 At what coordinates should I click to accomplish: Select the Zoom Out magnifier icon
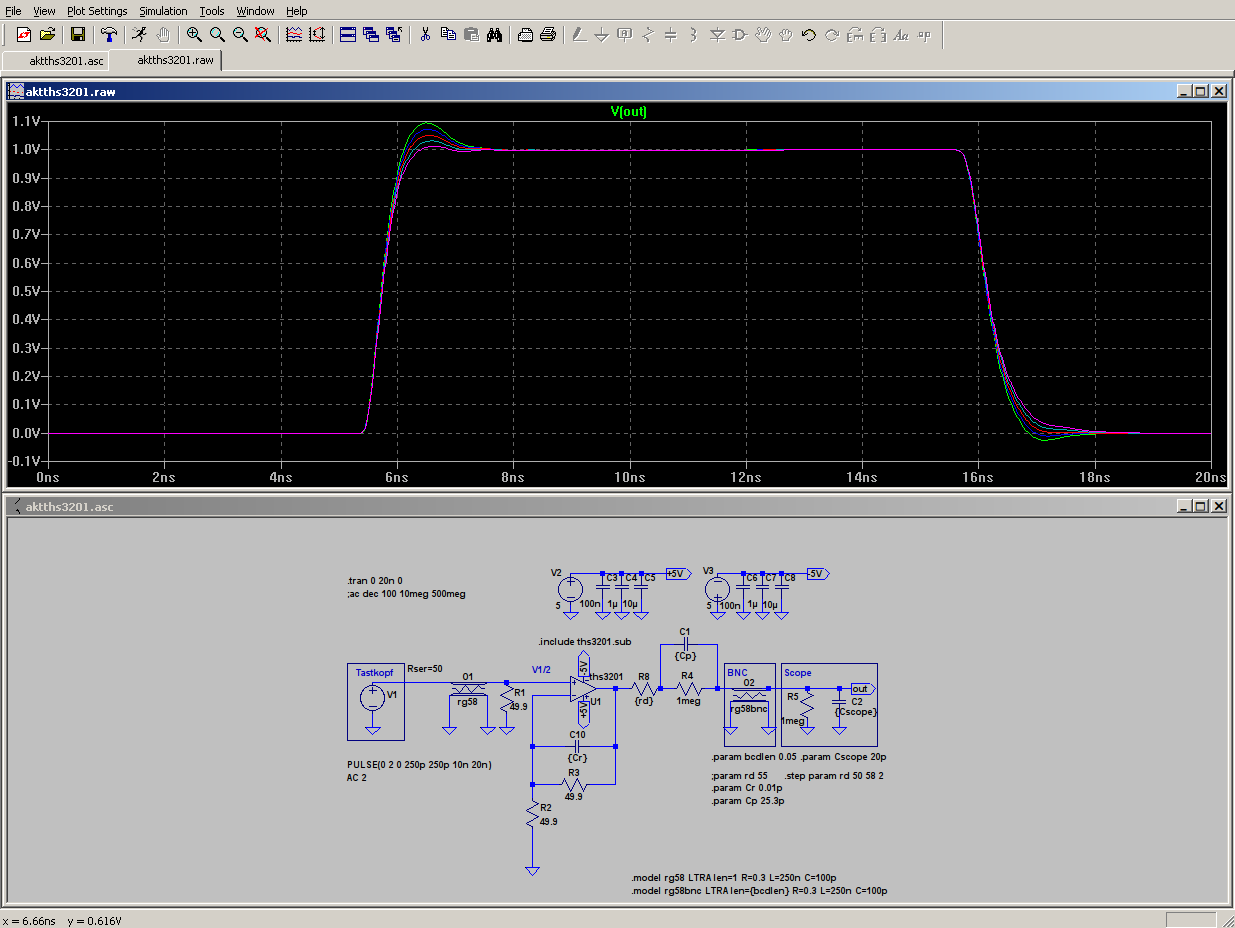(x=240, y=34)
